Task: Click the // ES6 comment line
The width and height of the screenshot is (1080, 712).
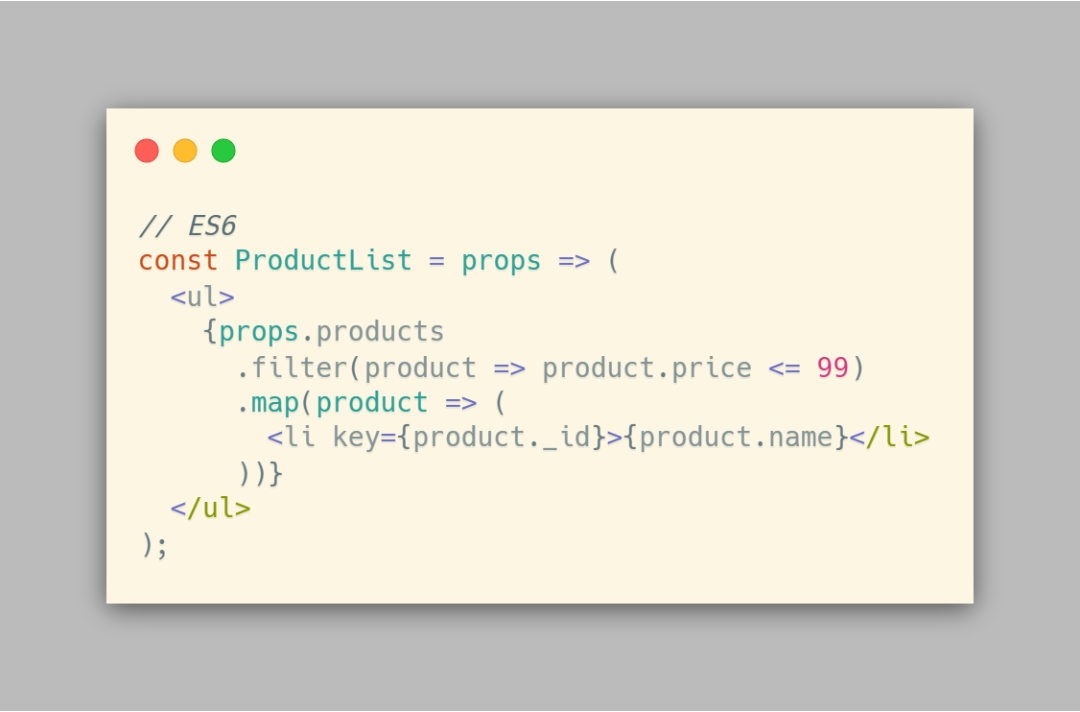Action: pos(188,226)
